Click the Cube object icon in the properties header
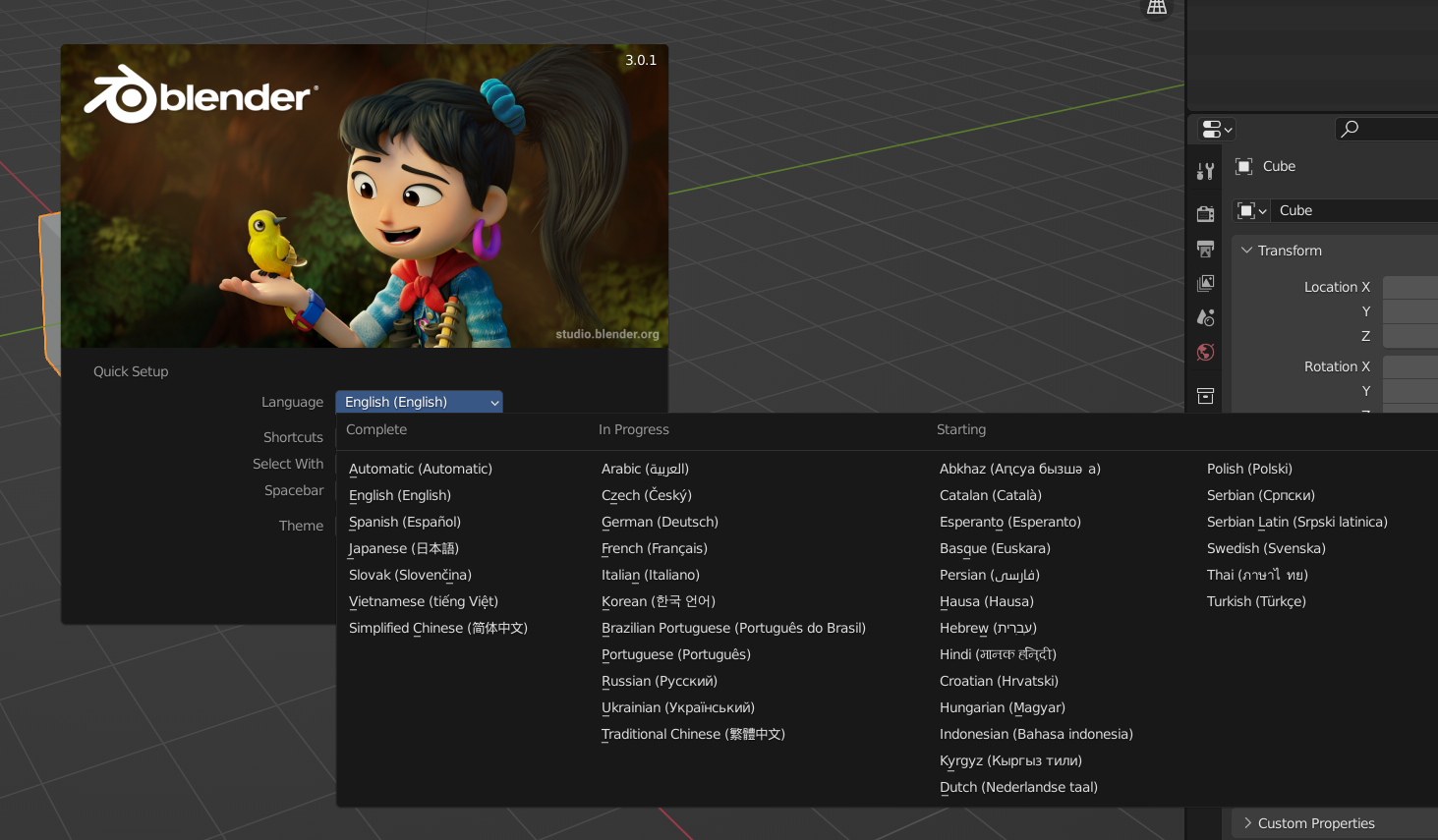Viewport: 1438px width, 840px height. pyautogui.click(x=1243, y=166)
